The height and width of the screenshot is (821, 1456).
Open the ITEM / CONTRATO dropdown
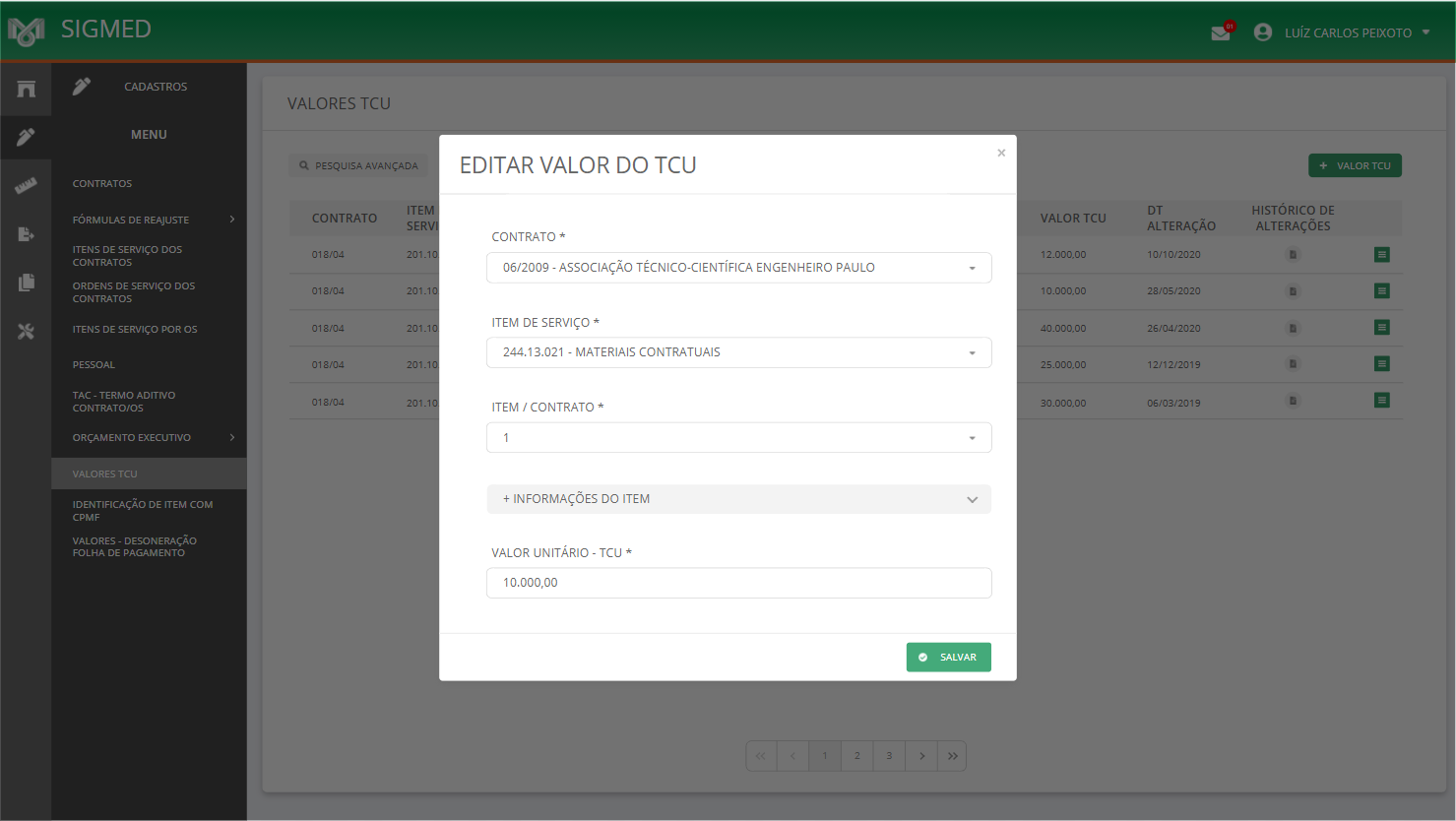[739, 437]
